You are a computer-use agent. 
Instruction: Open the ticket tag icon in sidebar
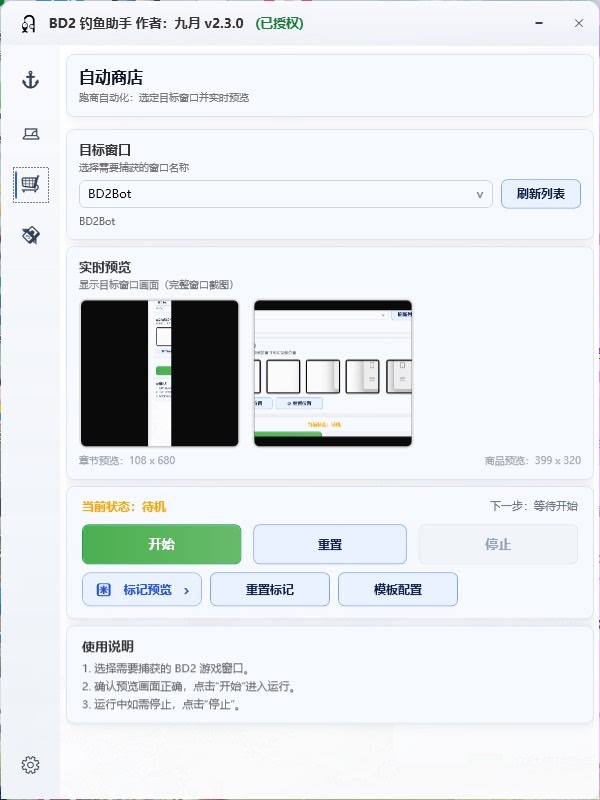[31, 235]
